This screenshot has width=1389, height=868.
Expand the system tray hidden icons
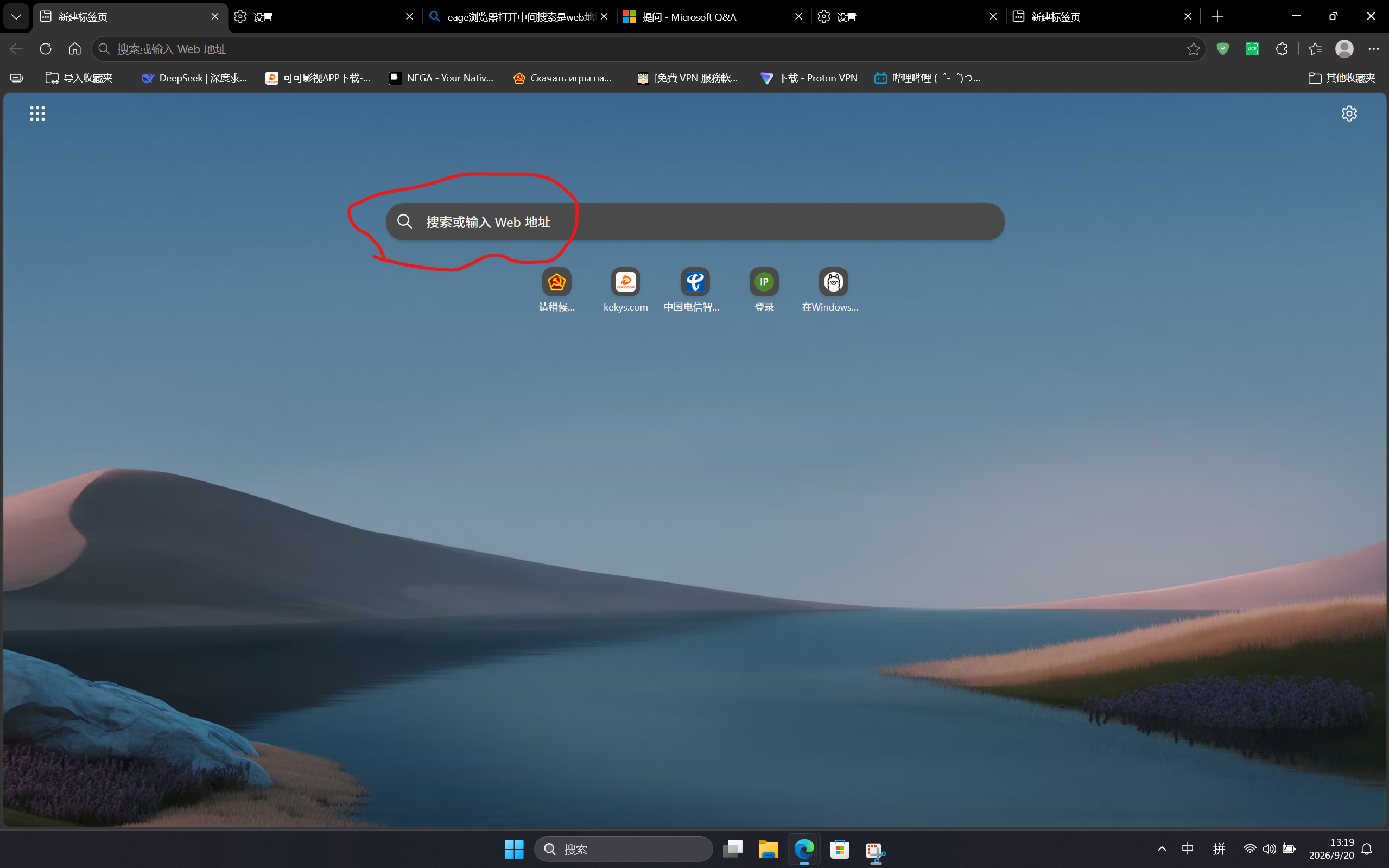click(x=1162, y=849)
